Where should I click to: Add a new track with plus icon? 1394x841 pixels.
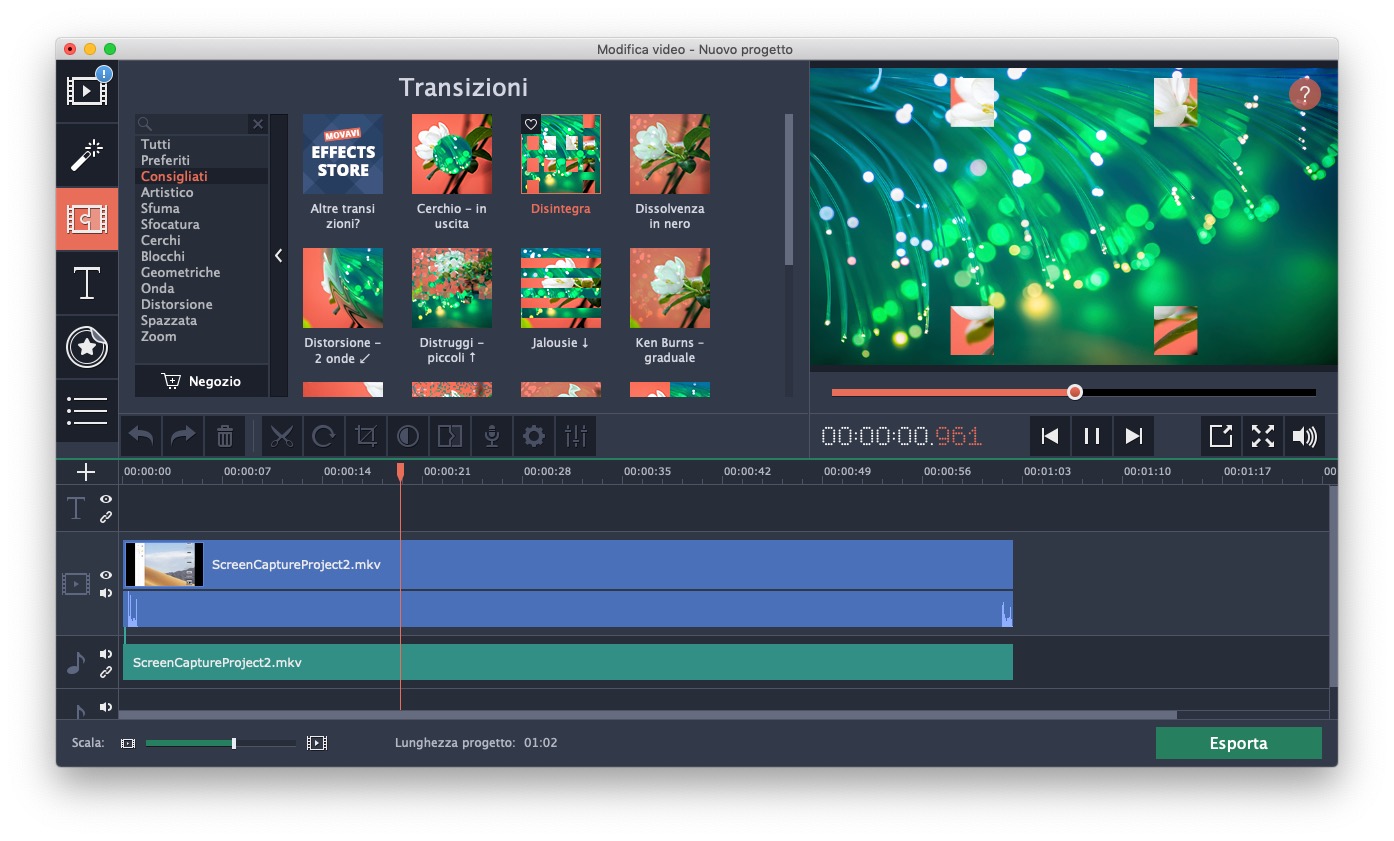pos(86,472)
